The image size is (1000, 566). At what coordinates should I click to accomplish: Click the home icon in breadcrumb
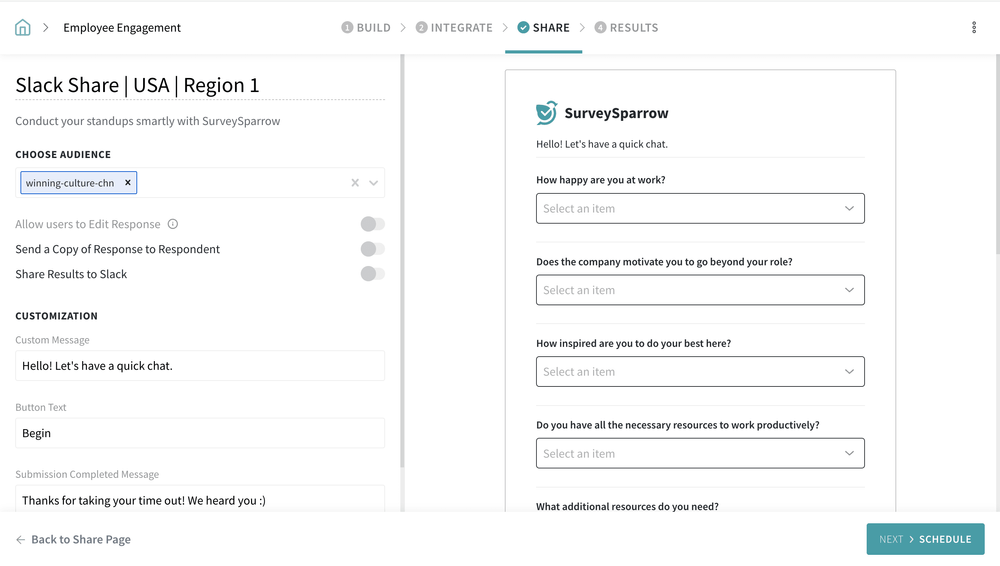pos(23,28)
